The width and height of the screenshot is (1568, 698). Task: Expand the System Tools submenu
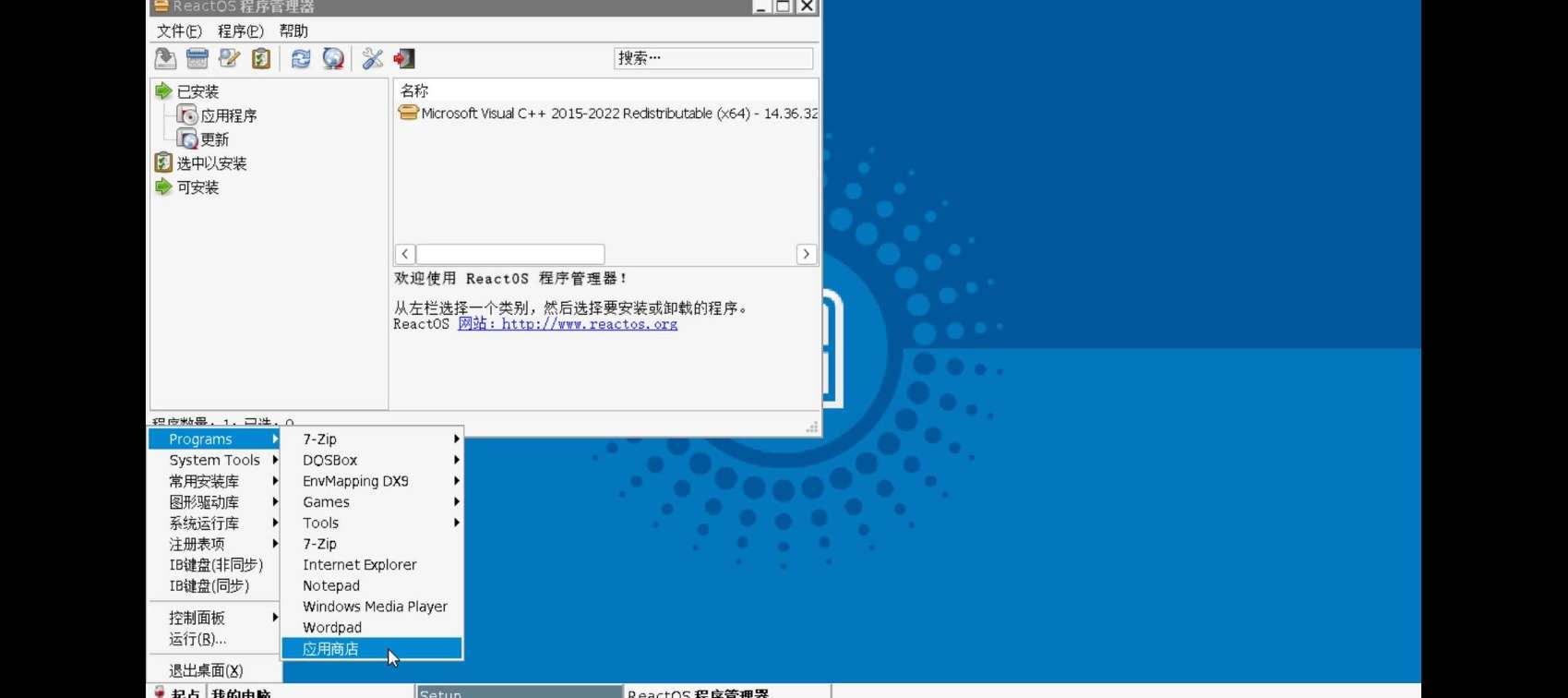point(214,460)
